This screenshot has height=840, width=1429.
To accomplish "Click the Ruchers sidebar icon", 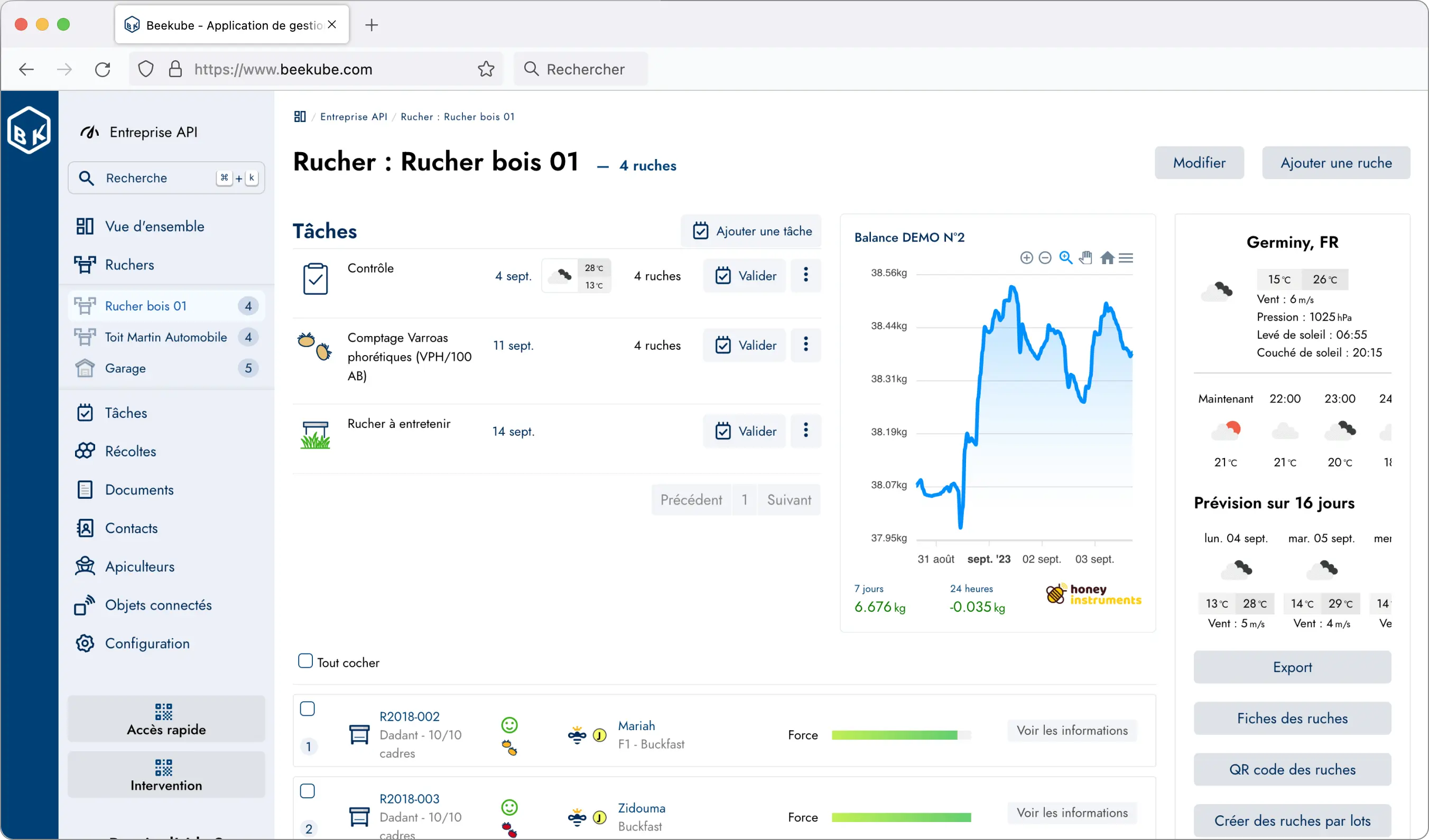I will click(86, 265).
